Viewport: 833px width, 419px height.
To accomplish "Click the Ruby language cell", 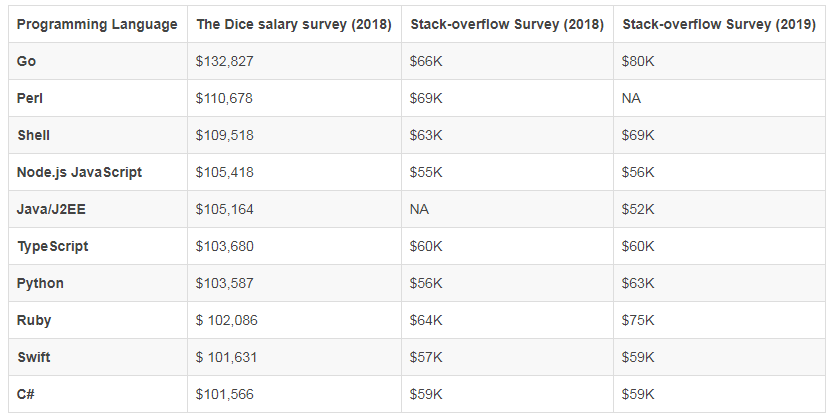I will (34, 320).
